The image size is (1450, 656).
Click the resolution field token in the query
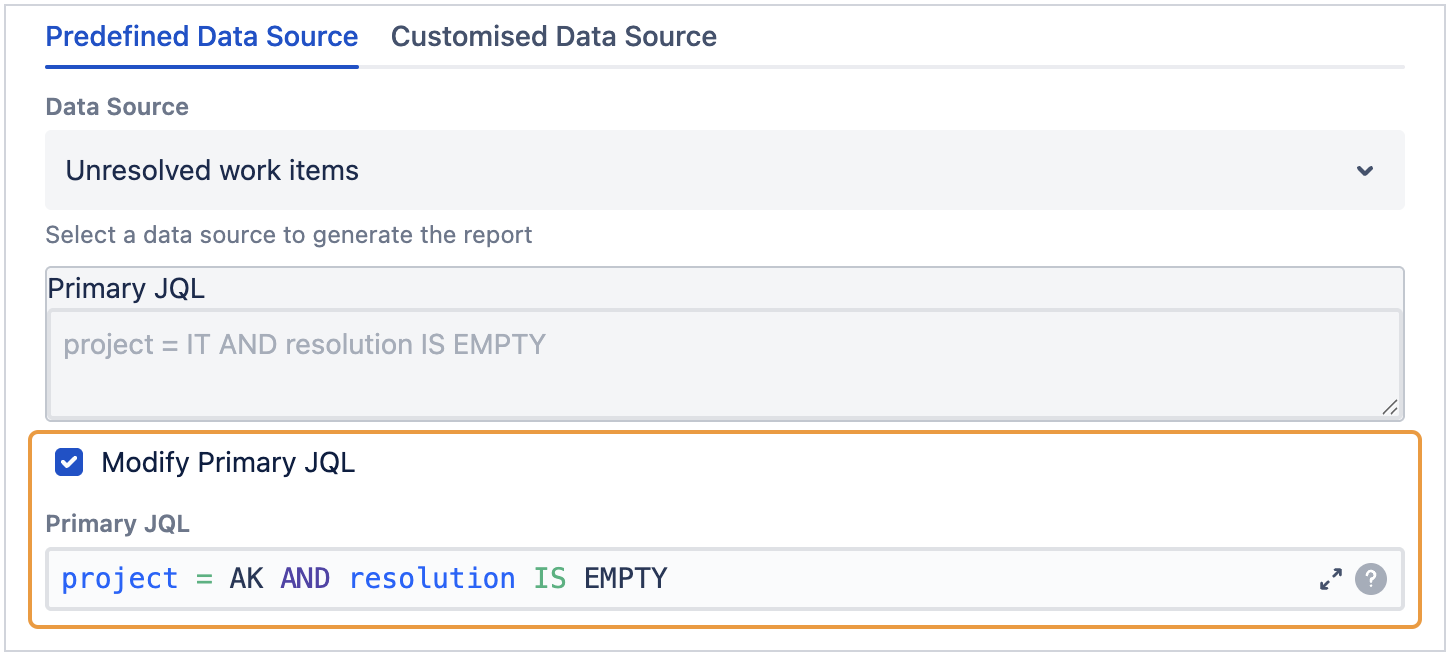(x=432, y=578)
